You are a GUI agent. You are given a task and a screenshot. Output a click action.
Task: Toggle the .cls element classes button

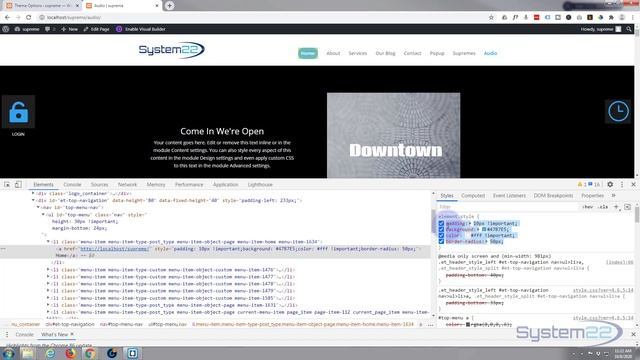click(603, 207)
